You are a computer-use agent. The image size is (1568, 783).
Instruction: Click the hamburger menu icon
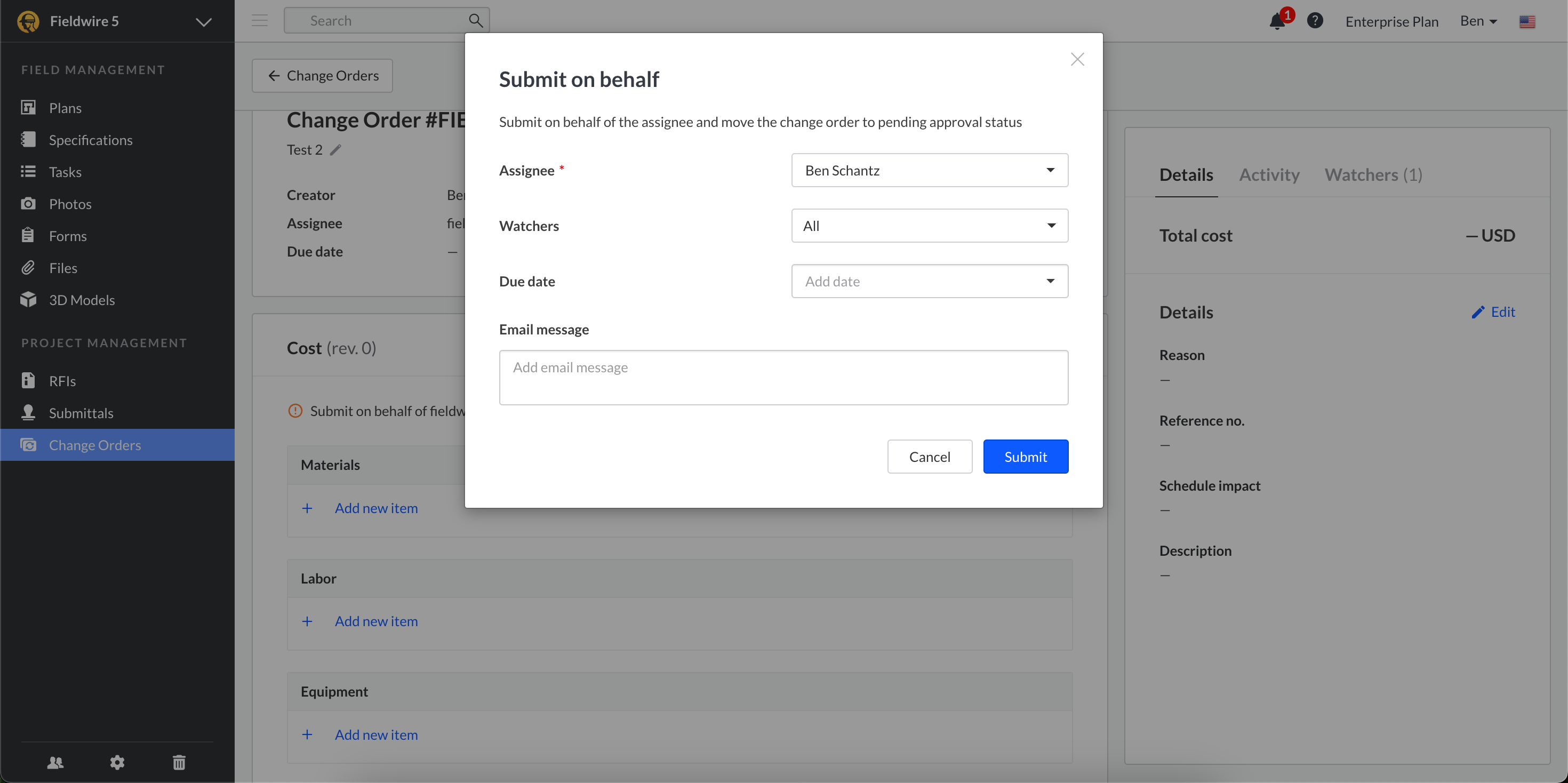pyautogui.click(x=260, y=21)
